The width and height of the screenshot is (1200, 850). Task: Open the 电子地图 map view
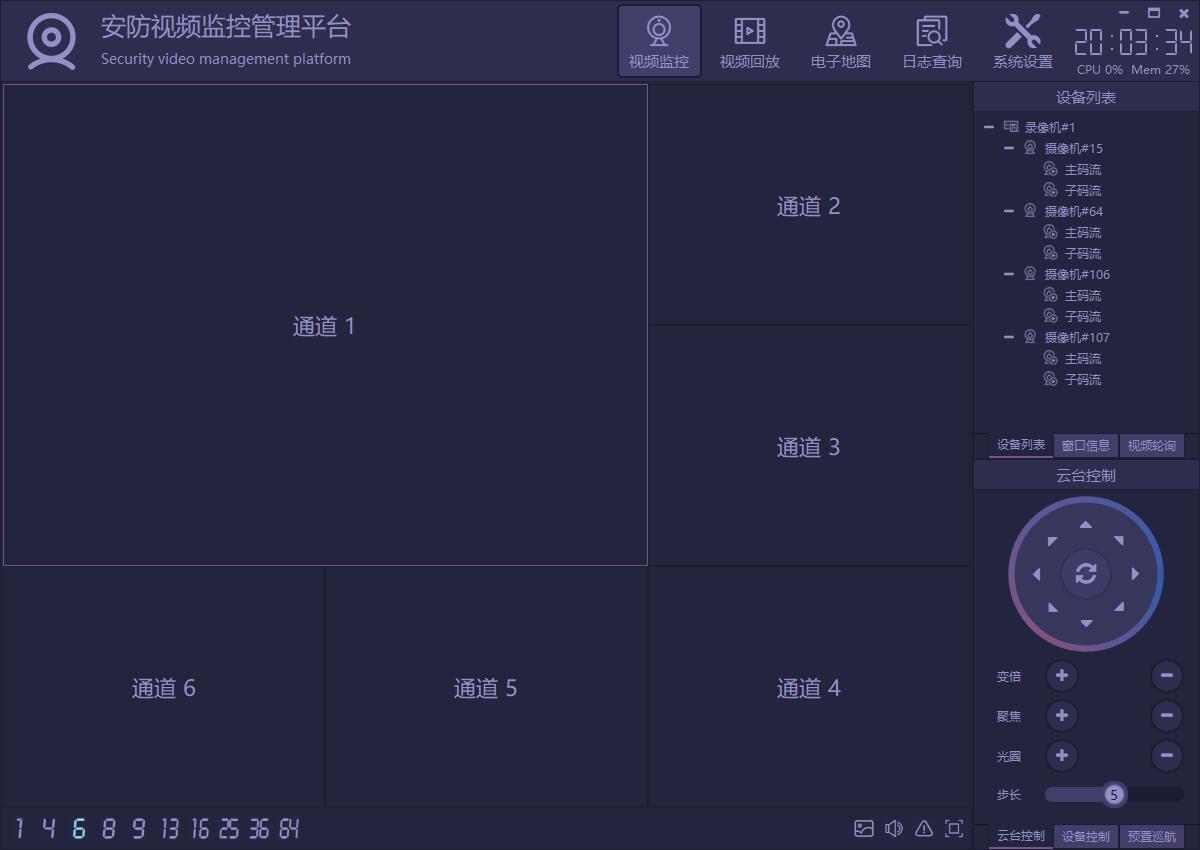(840, 42)
